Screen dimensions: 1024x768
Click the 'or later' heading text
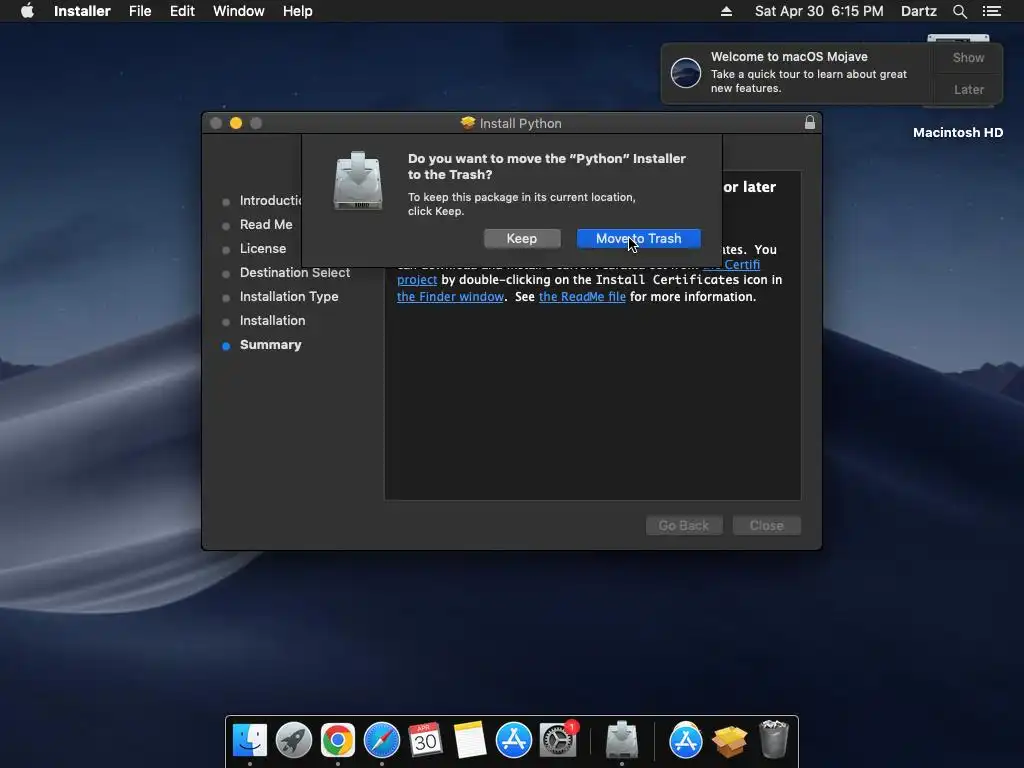749,187
